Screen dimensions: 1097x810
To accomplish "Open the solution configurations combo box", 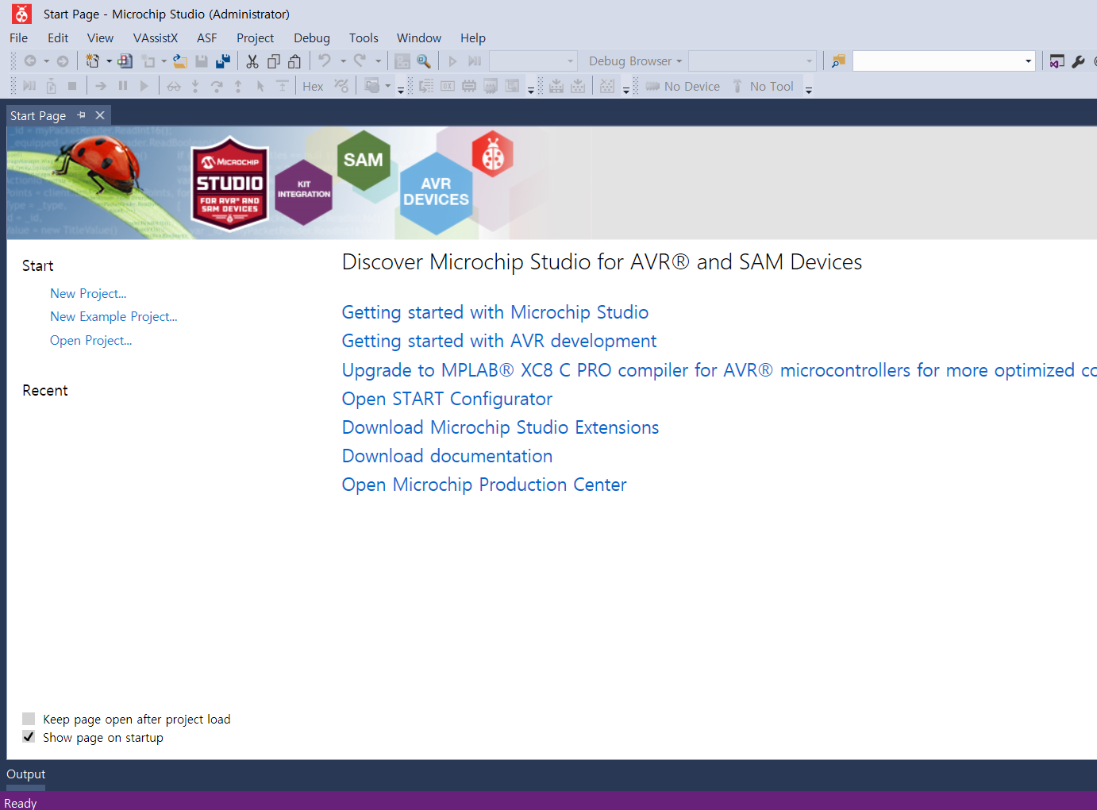I will [533, 61].
